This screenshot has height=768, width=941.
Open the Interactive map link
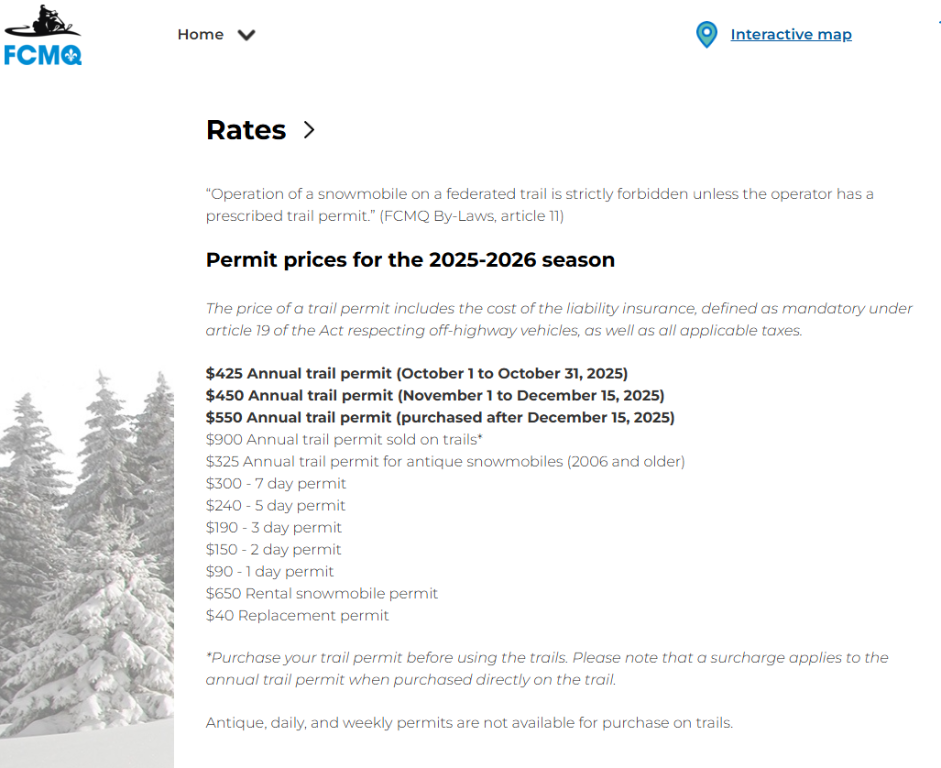[791, 35]
